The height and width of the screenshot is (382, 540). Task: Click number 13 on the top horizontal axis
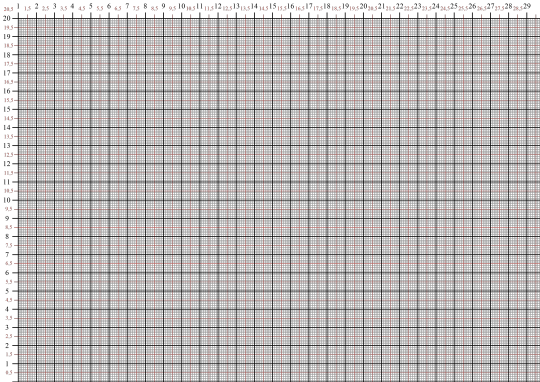pyautogui.click(x=236, y=6)
